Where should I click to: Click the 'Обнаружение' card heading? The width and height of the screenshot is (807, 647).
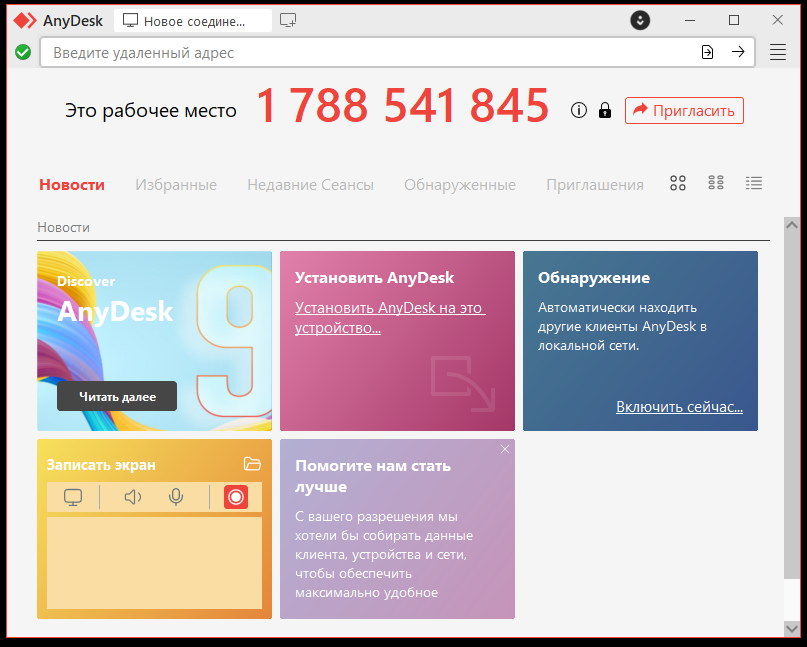tap(594, 277)
